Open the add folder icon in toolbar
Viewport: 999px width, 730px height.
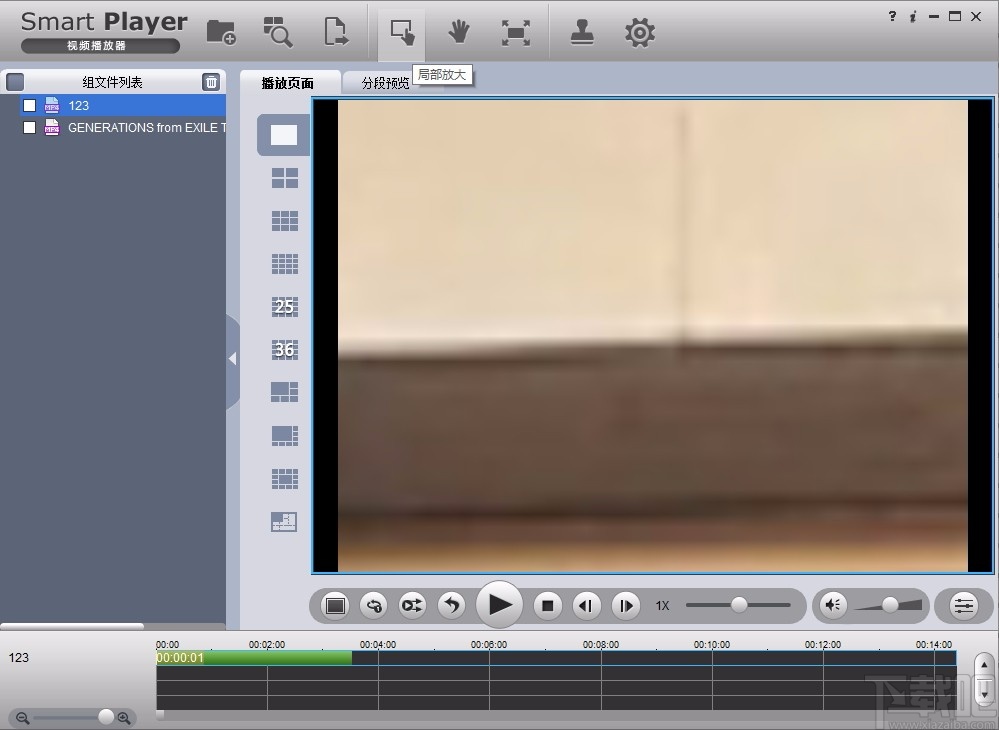coord(221,32)
